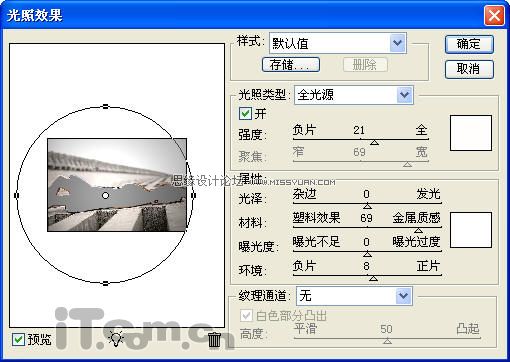This screenshot has width=510, height=362.
Task: Toggle the 开 light-on checkbox
Action: pyautogui.click(x=245, y=114)
